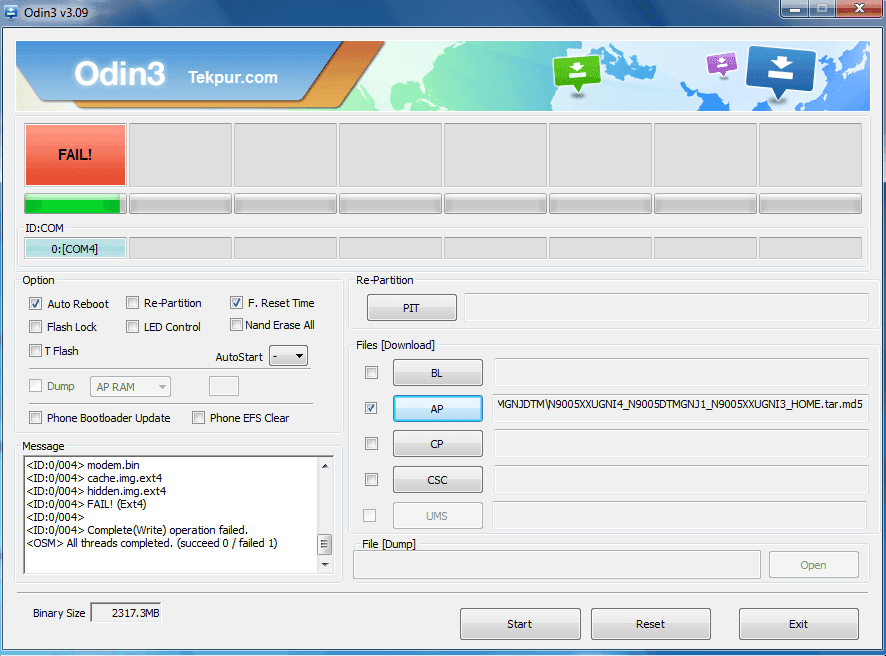Click the CP file path field

[681, 444]
